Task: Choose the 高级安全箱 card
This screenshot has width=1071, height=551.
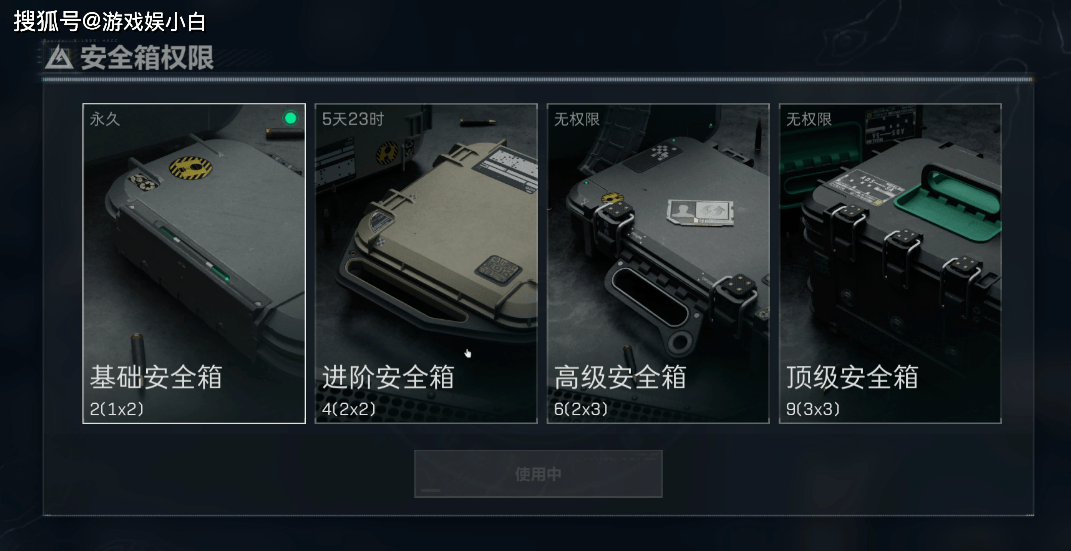Action: pyautogui.click(x=658, y=264)
